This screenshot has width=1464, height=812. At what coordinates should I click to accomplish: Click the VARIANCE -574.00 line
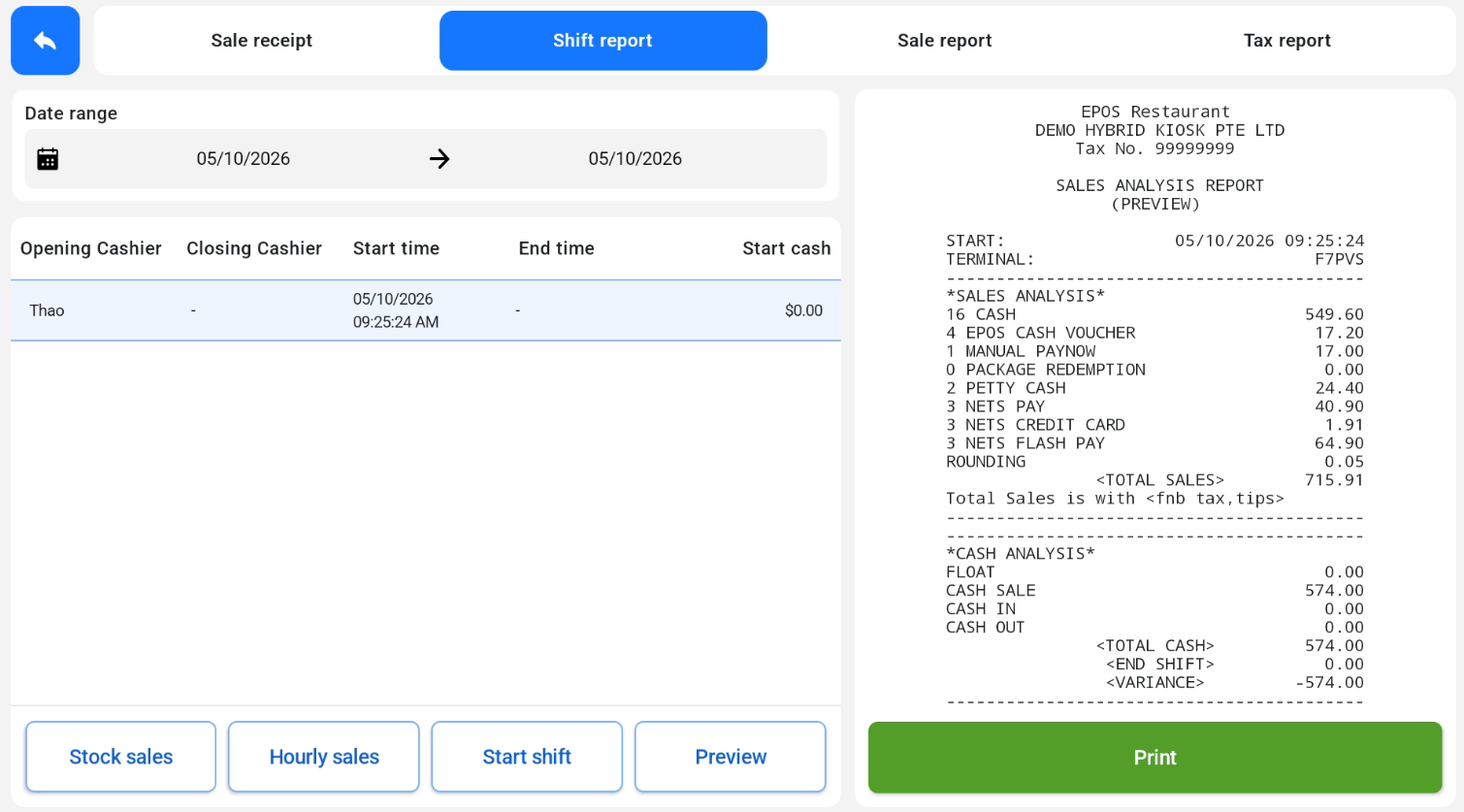(1234, 683)
